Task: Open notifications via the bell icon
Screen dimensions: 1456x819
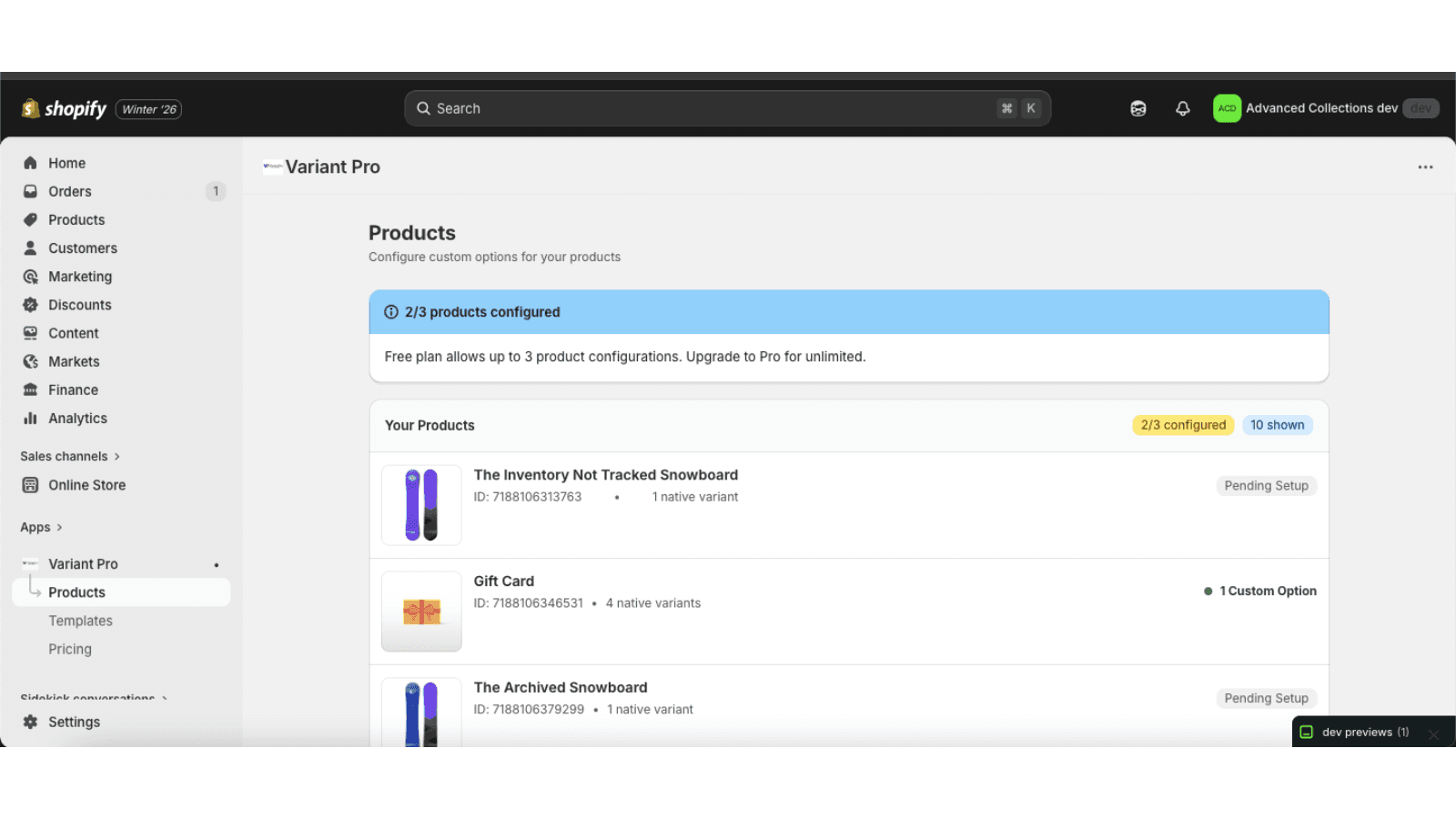Action: coord(1182,108)
